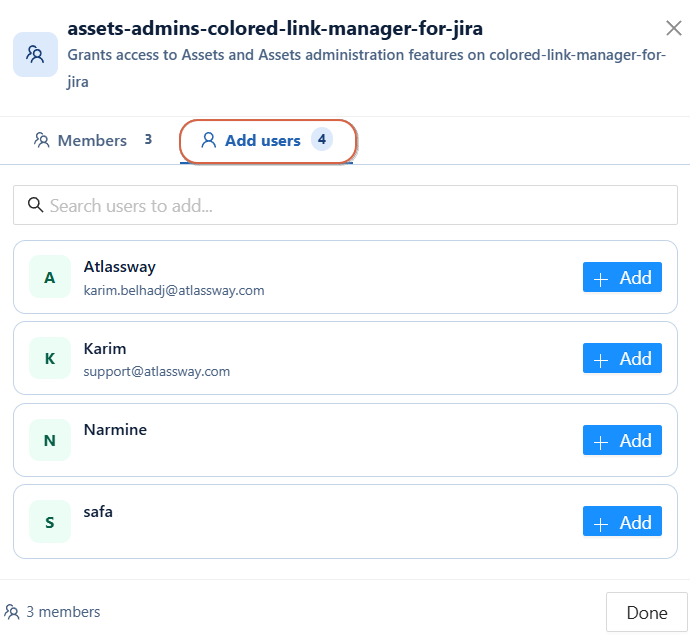Click the group avatar icon in header
The width and height of the screenshot is (690, 637).
coord(35,55)
